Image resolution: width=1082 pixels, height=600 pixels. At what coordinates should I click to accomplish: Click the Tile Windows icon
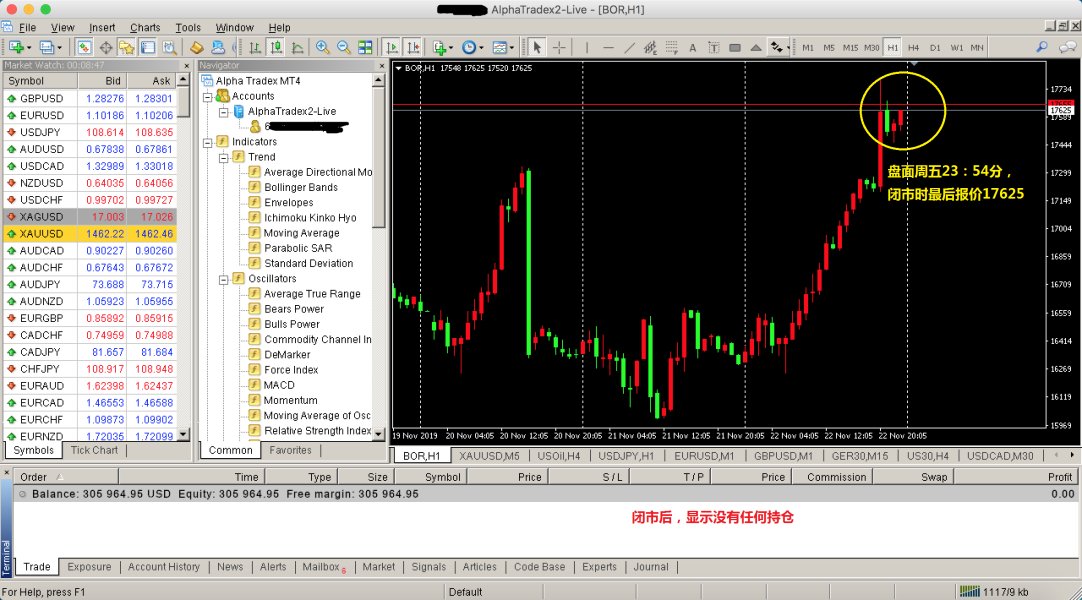(365, 47)
